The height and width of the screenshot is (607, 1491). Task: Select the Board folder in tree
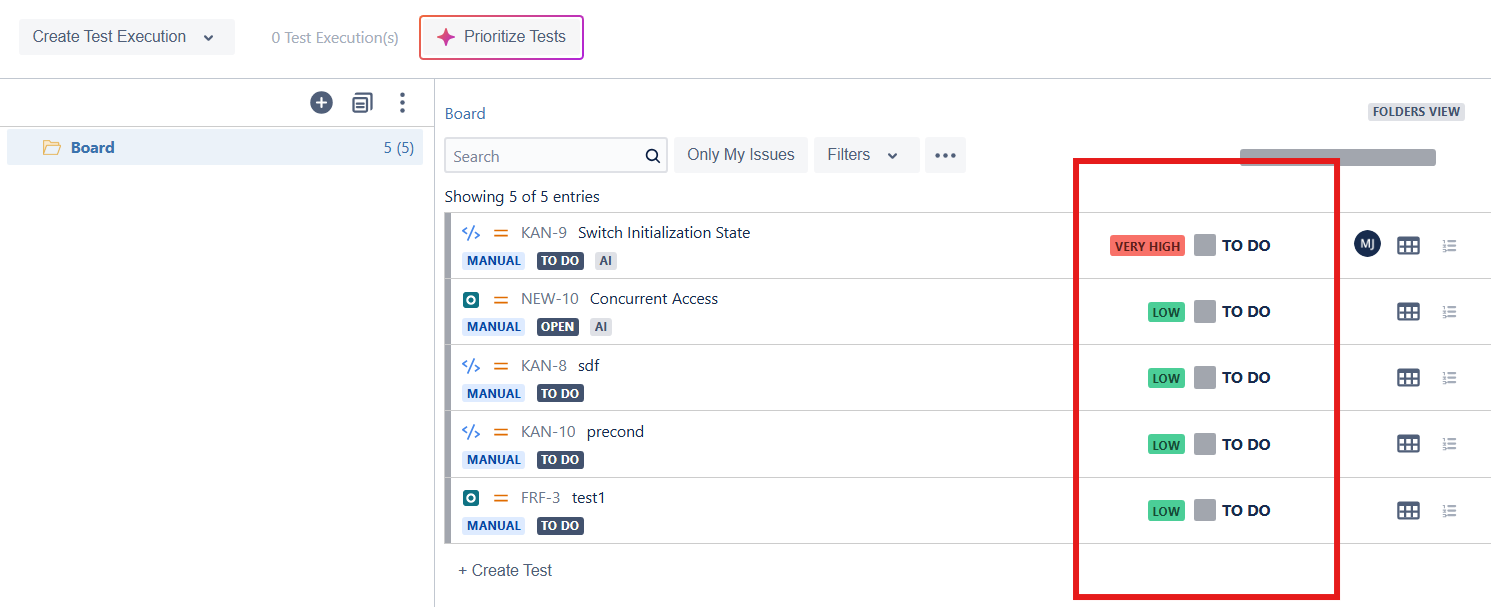click(215, 148)
